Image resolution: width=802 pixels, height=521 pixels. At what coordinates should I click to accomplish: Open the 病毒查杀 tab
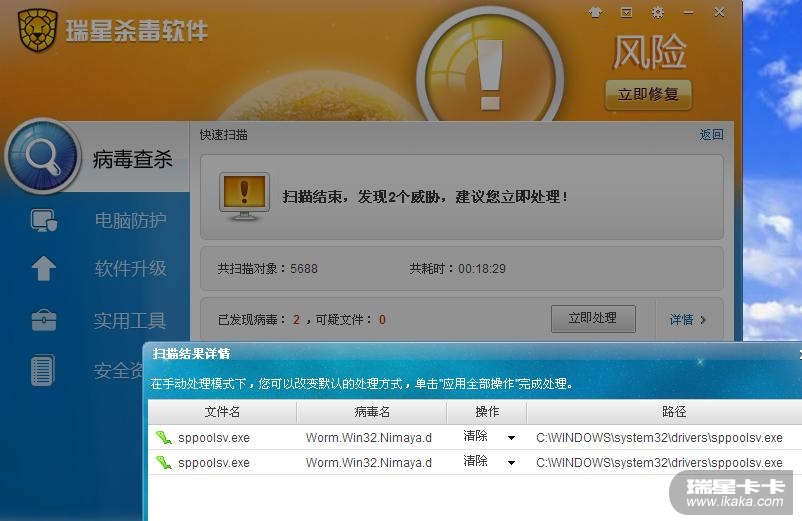132,159
